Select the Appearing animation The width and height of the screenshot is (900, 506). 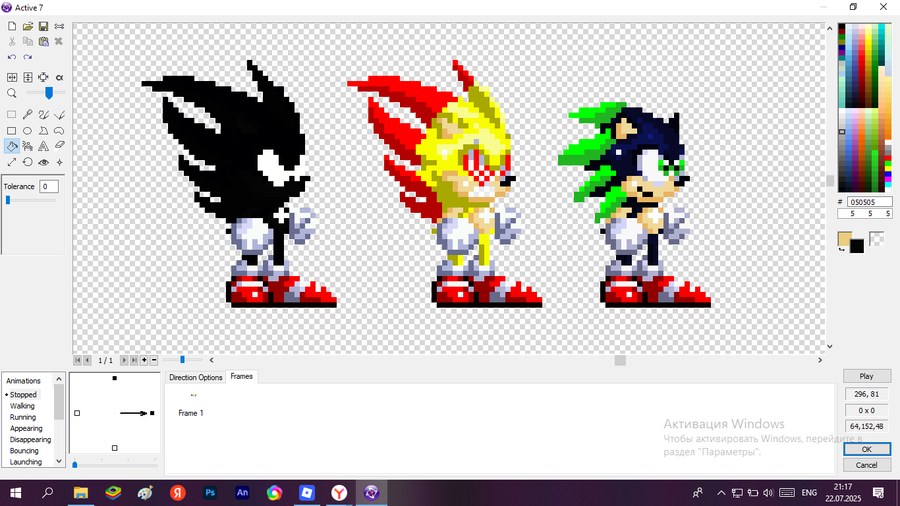(26, 429)
